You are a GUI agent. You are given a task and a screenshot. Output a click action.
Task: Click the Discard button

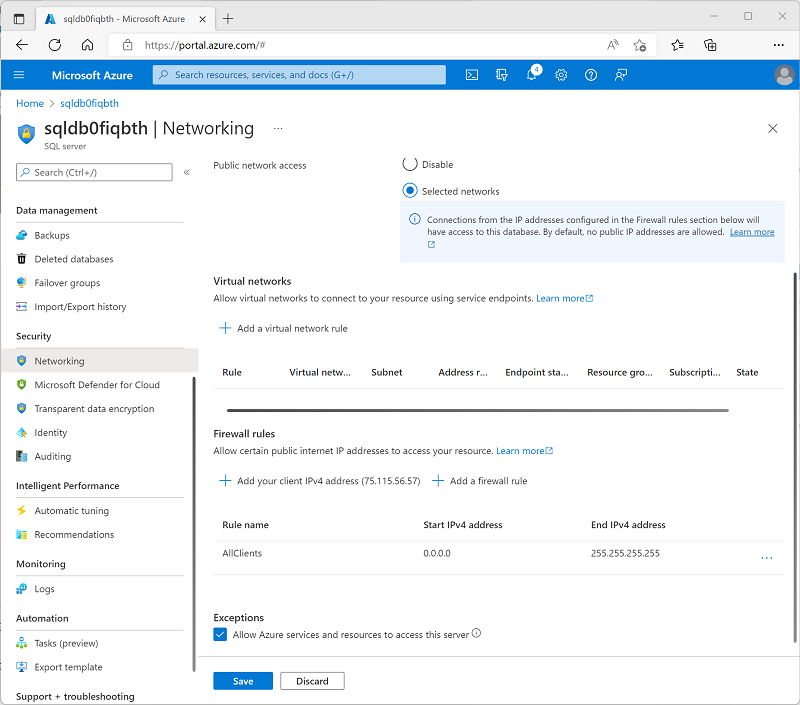click(x=312, y=681)
